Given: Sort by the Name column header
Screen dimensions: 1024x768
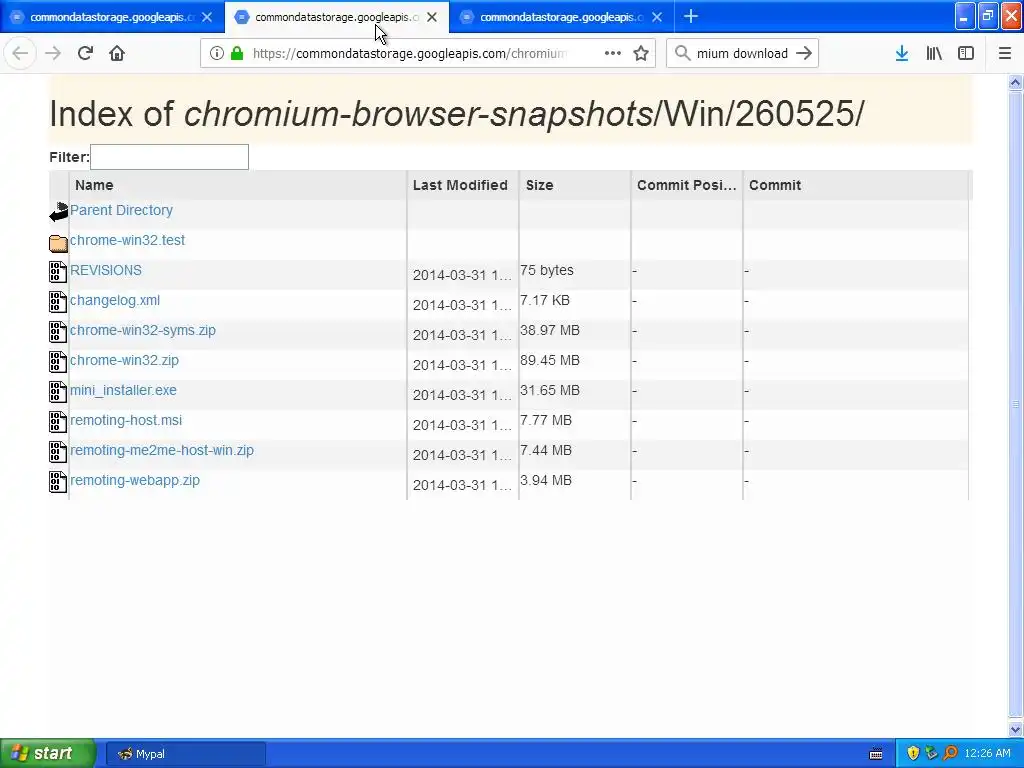Looking at the screenshot, I should pos(238,185).
